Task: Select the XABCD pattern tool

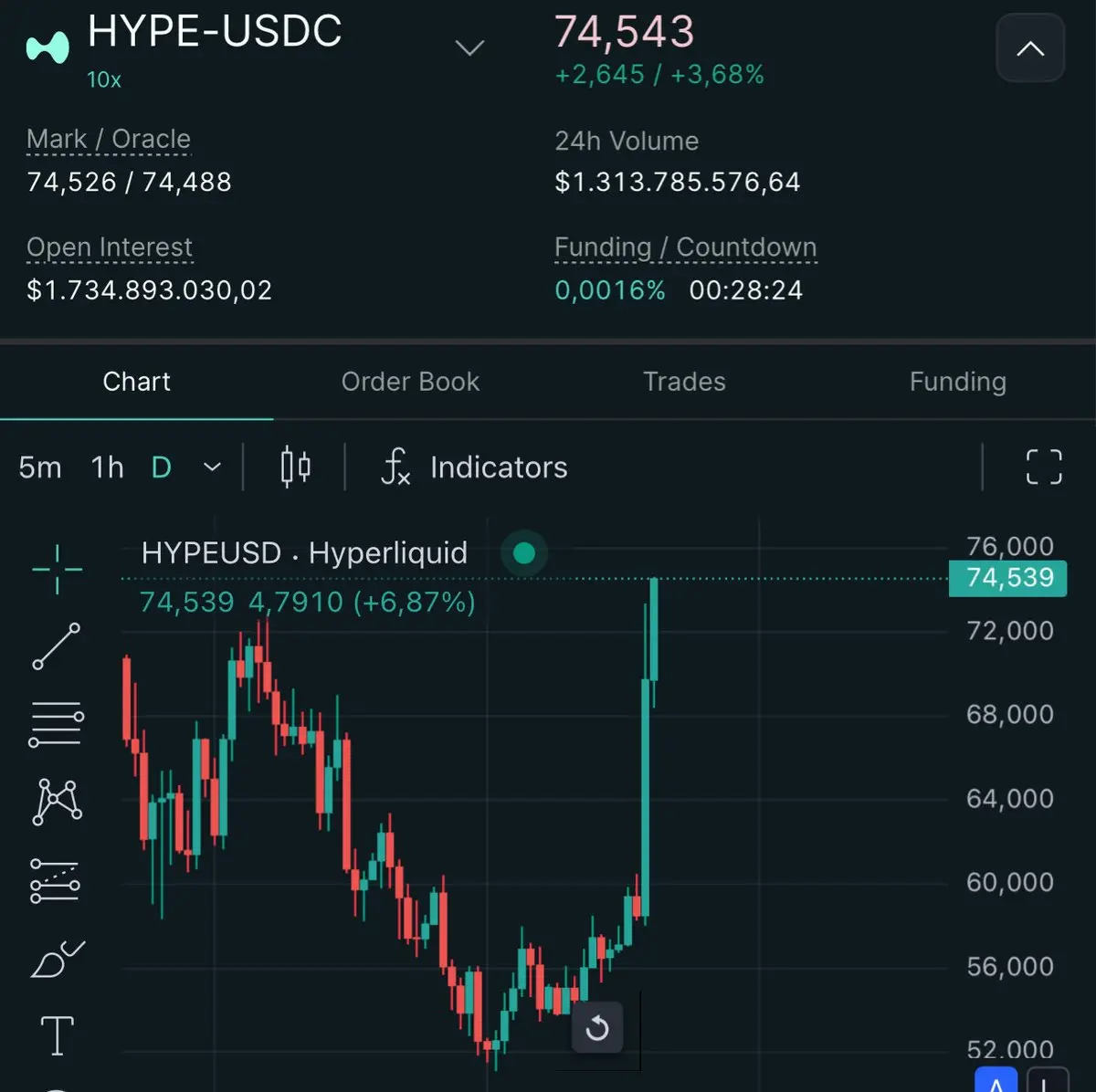Action: point(57,803)
